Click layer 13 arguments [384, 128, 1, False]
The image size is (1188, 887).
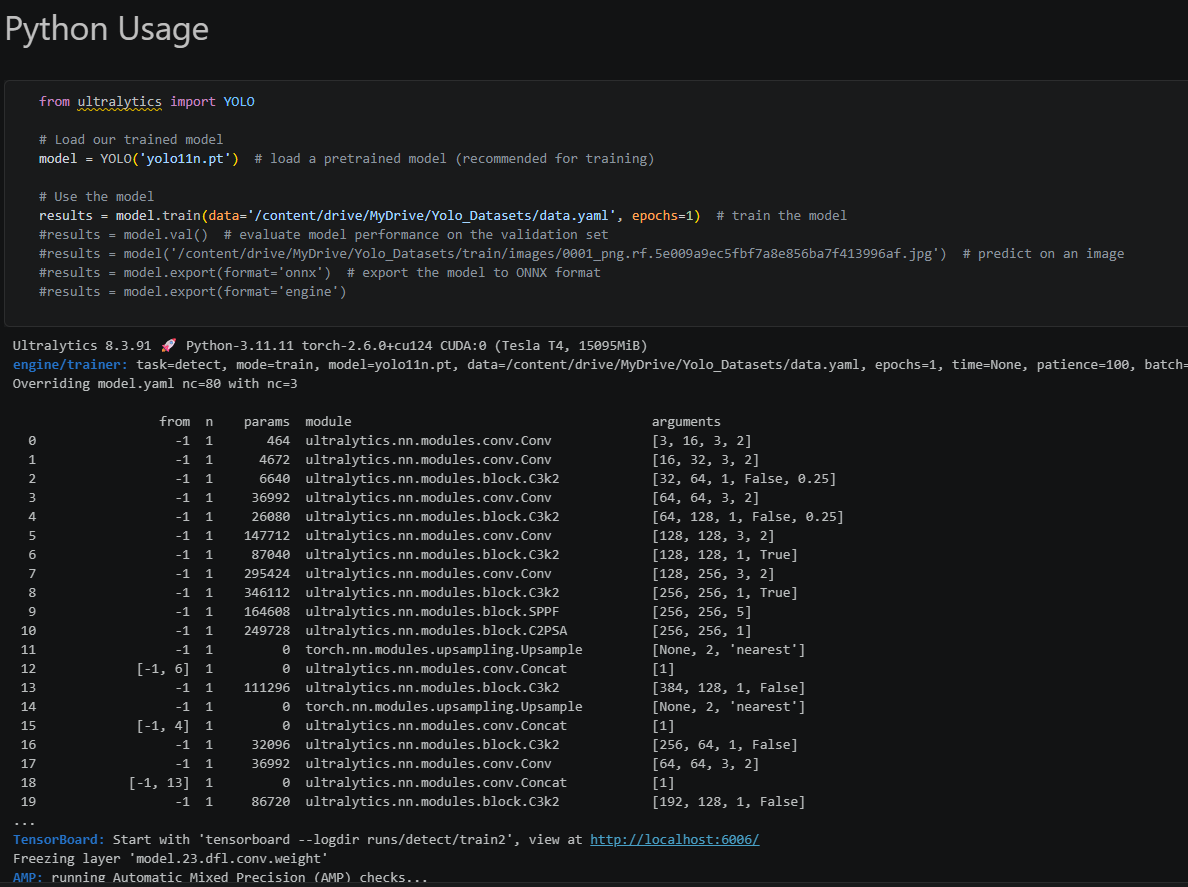728,688
